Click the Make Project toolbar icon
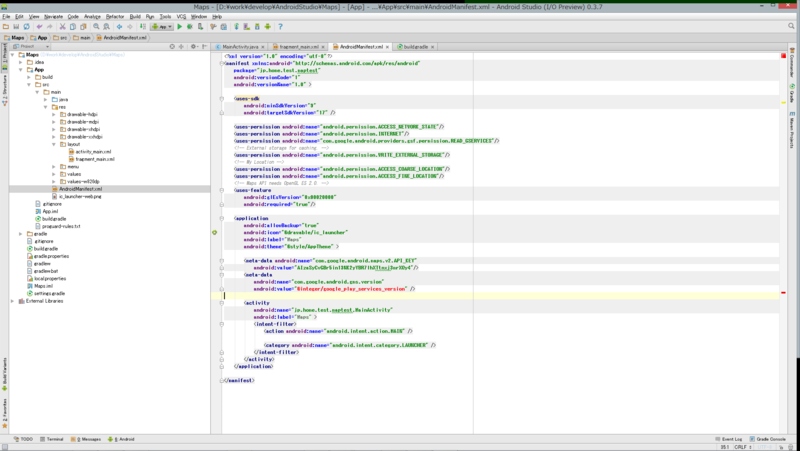Screen dimensions: 800x451 [143, 27]
